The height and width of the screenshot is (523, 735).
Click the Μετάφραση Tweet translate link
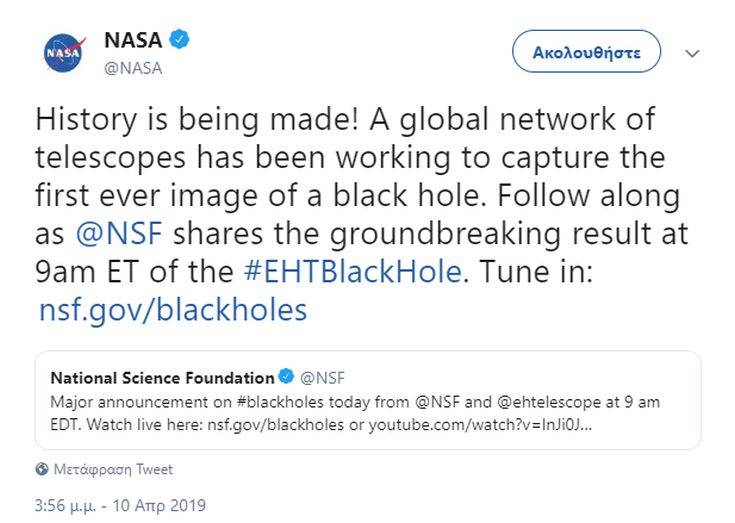pos(113,468)
